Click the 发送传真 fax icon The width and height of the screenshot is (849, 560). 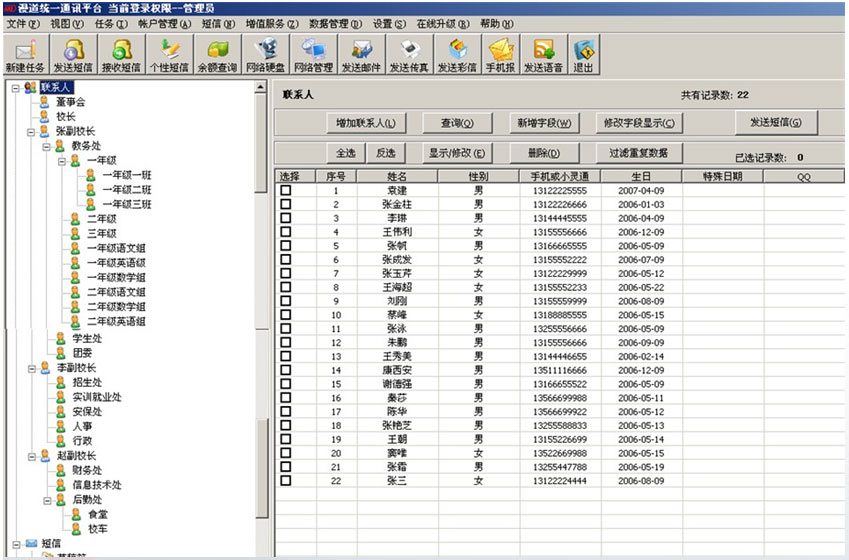coord(409,54)
